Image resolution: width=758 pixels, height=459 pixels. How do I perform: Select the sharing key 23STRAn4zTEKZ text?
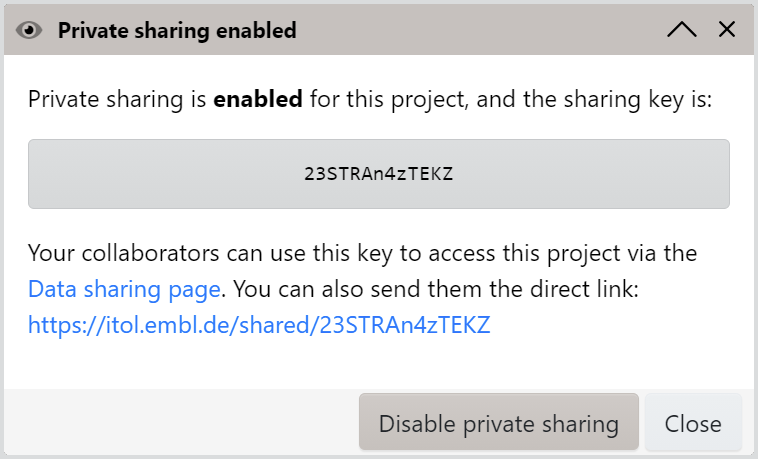[378, 173]
